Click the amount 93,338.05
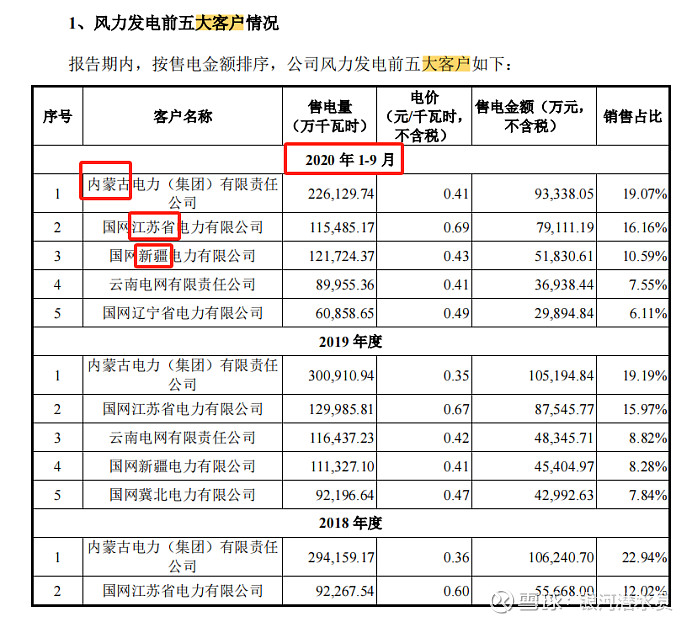 click(x=564, y=194)
